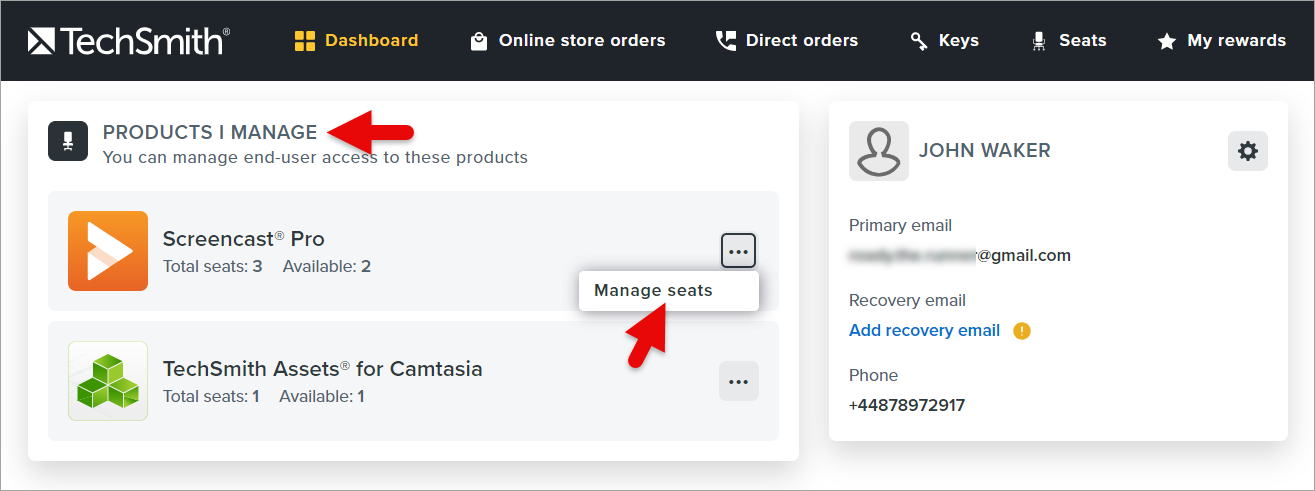Click the recovery email warning icon

[1021, 330]
